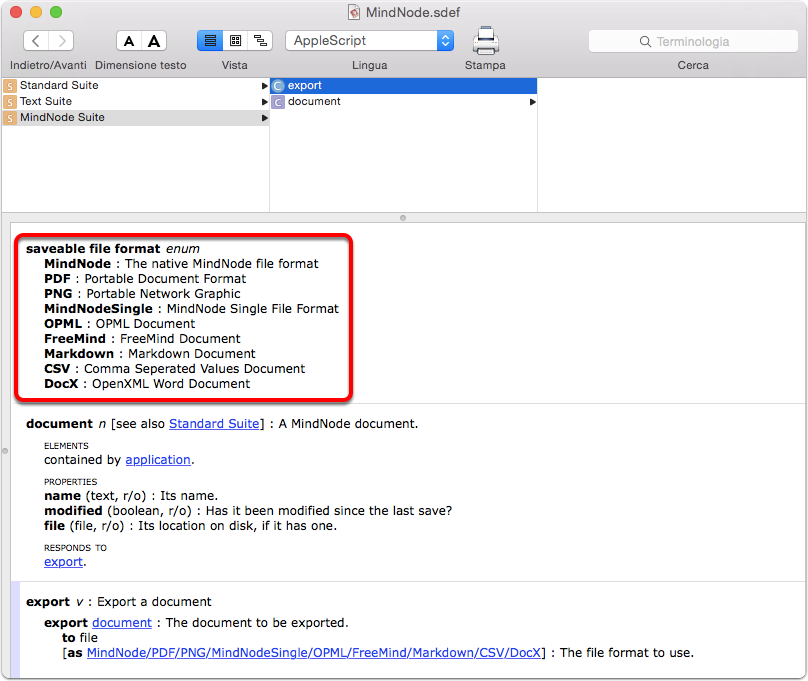Select Standard Suite in the list
808x681 pixels.
point(136,86)
